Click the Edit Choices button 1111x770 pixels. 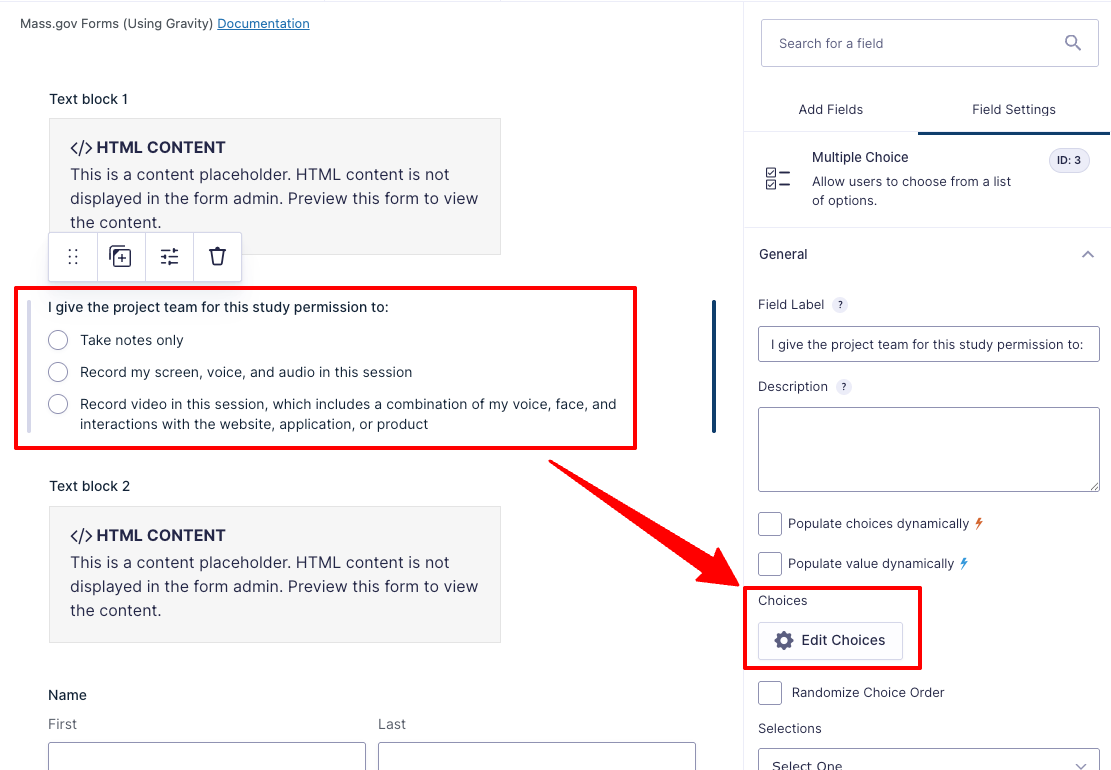click(x=830, y=641)
